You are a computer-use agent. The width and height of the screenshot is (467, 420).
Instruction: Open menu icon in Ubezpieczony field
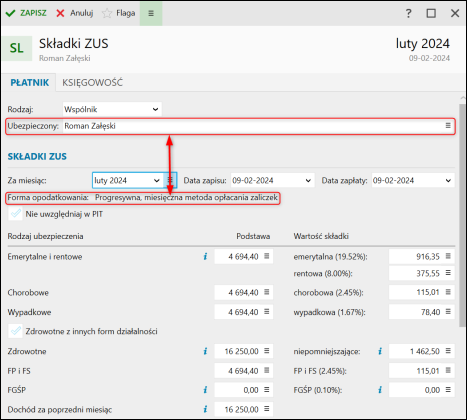coord(448,126)
